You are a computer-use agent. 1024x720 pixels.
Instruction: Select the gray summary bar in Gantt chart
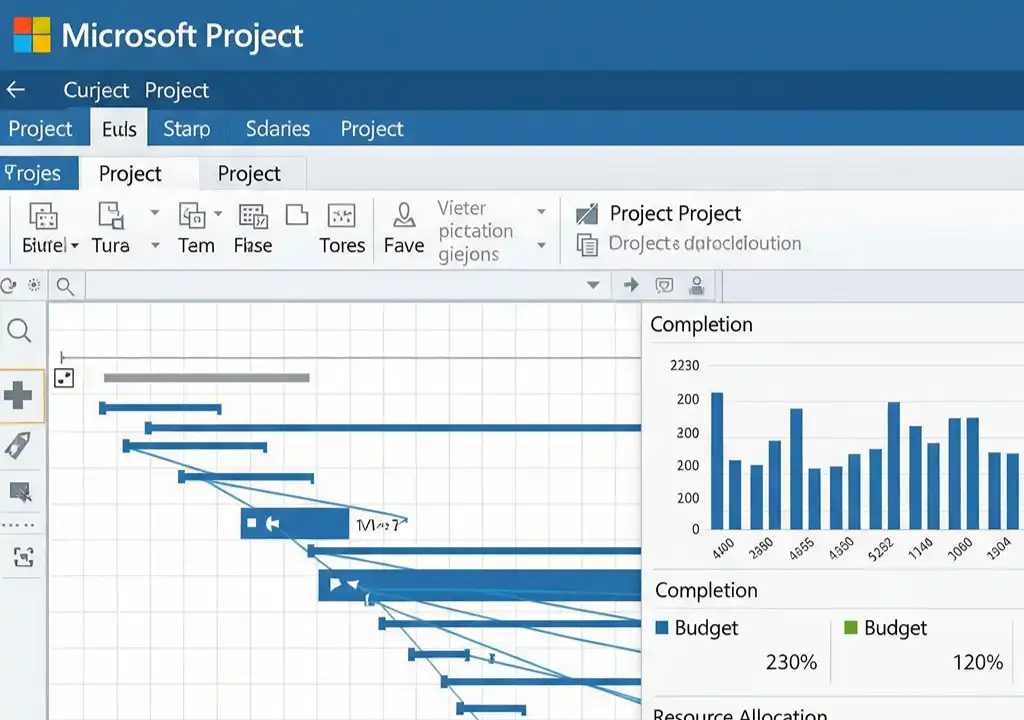[x=206, y=378]
